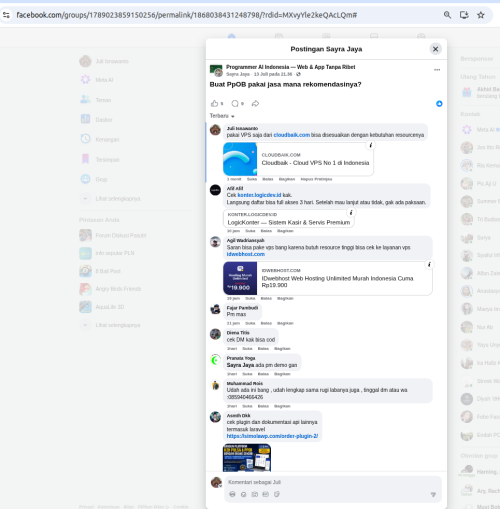Open Meta AI in the dimmed left sidebar

(x=97, y=80)
